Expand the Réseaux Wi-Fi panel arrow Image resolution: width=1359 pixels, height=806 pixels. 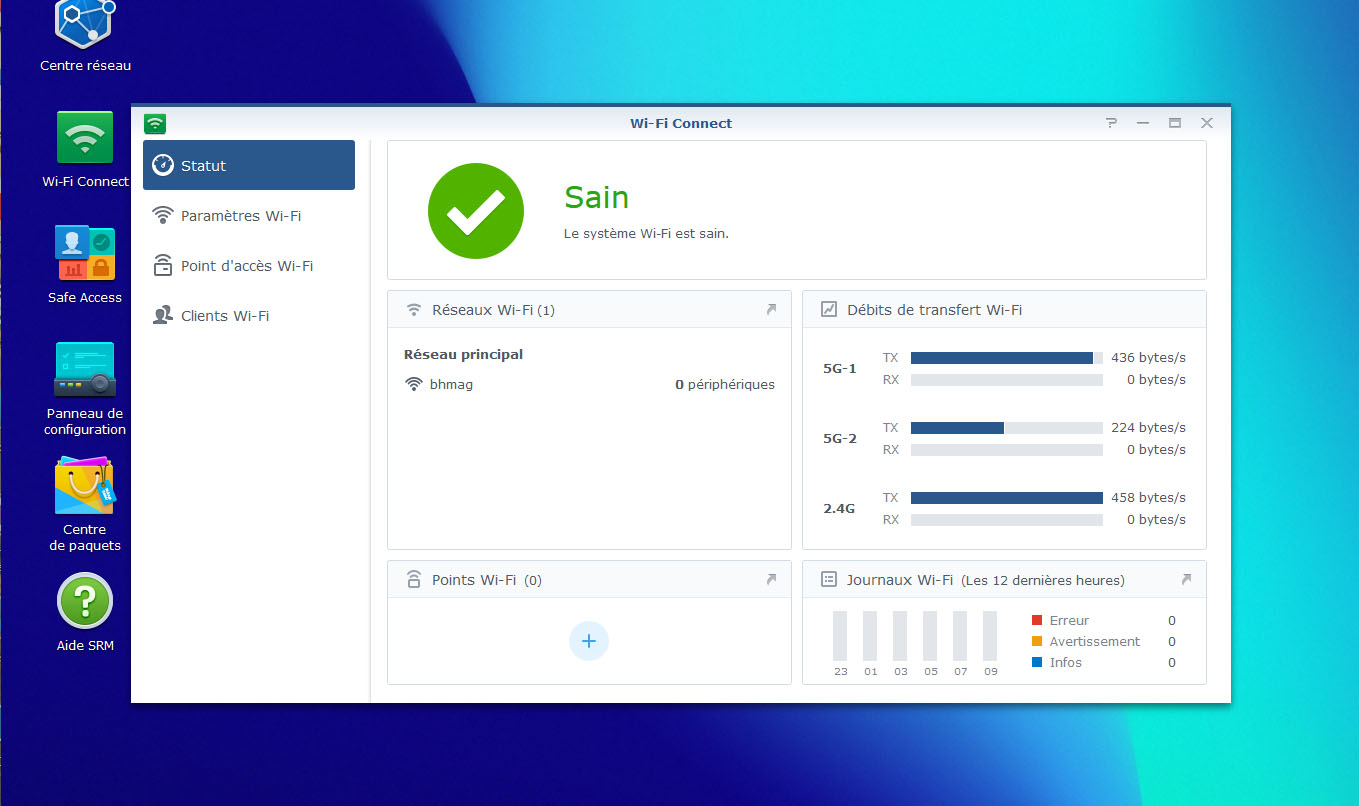(x=771, y=310)
